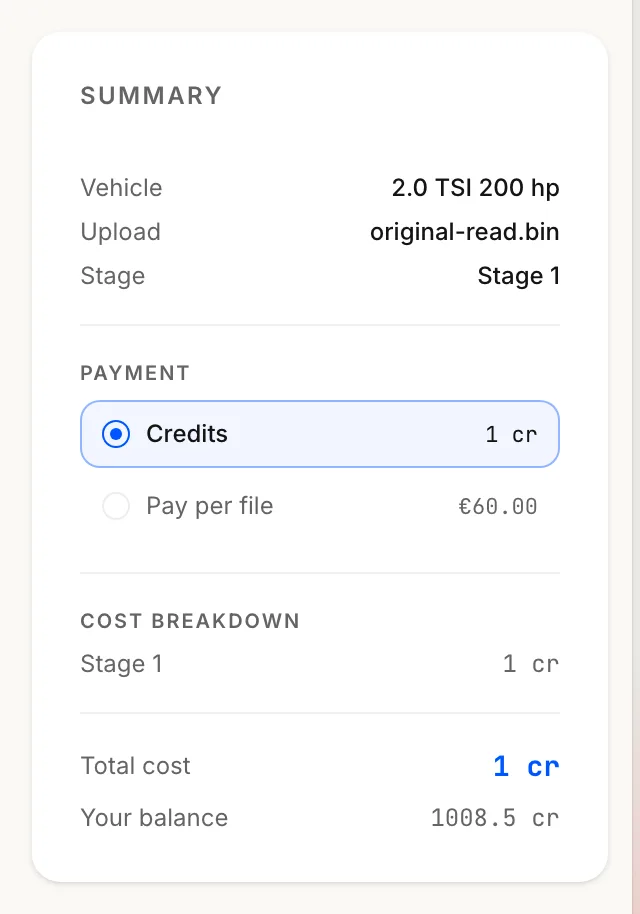Screen dimensions: 640x914
Task: Click the Stage label in summary
Action: [x=112, y=276]
